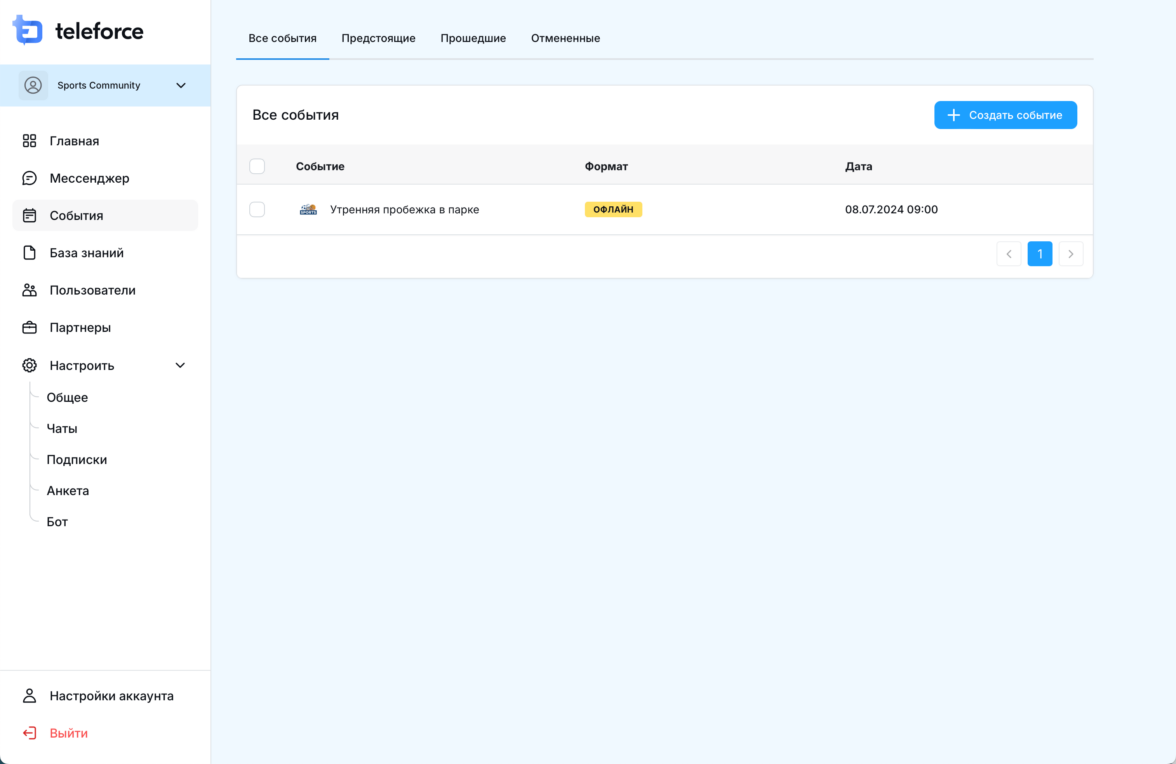1176x764 pixels.
Task: Click the Teleforce logo icon
Action: coord(28,31)
